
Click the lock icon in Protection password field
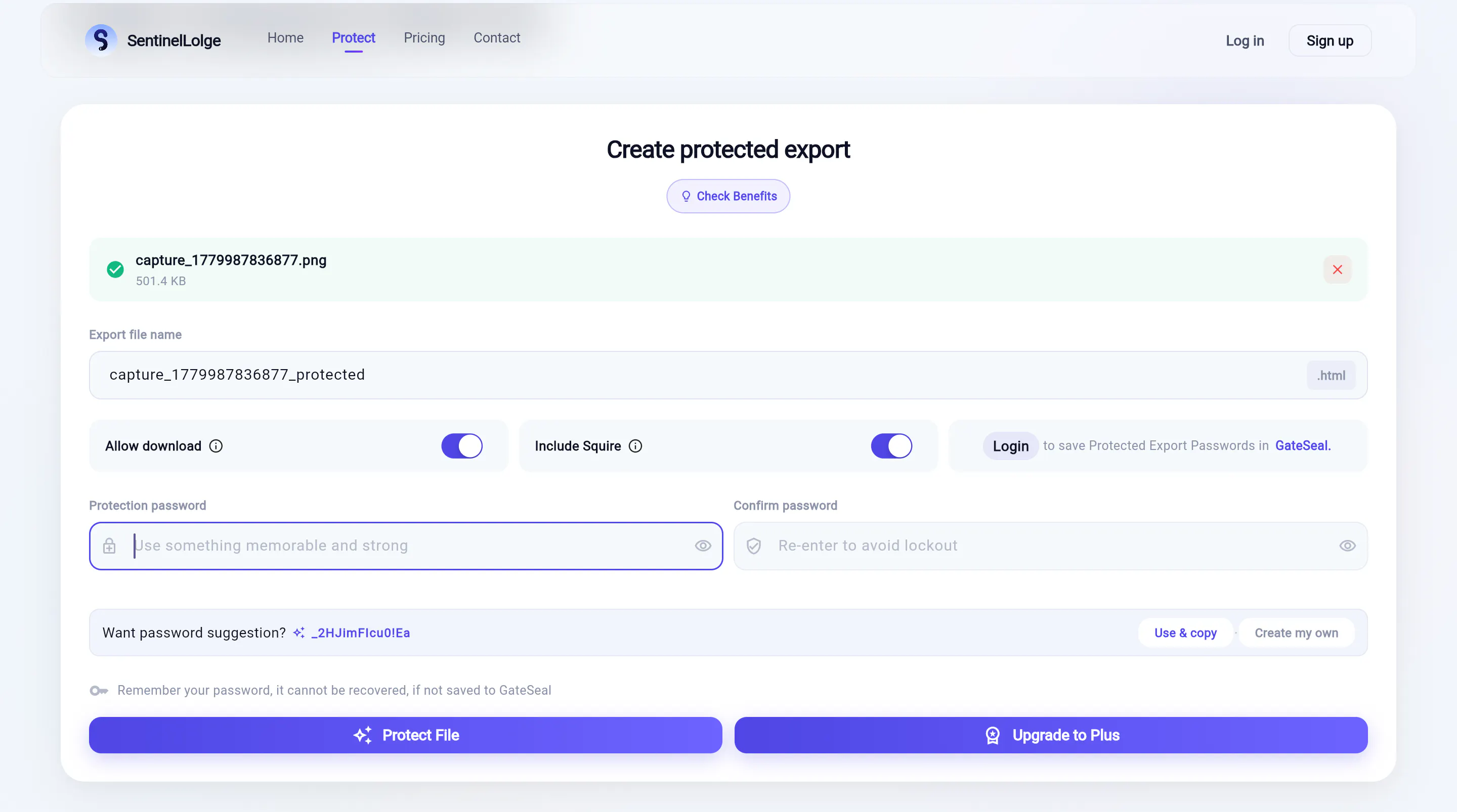tap(109, 546)
